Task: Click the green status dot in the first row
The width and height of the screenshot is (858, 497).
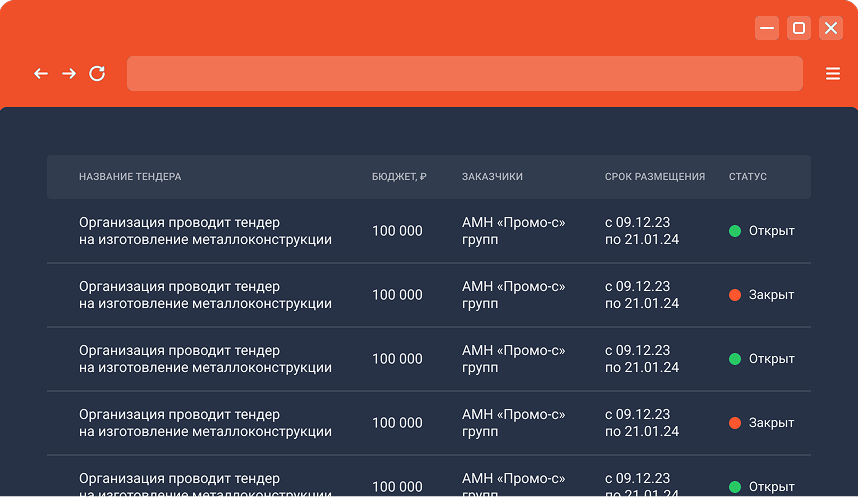Action: 735,231
